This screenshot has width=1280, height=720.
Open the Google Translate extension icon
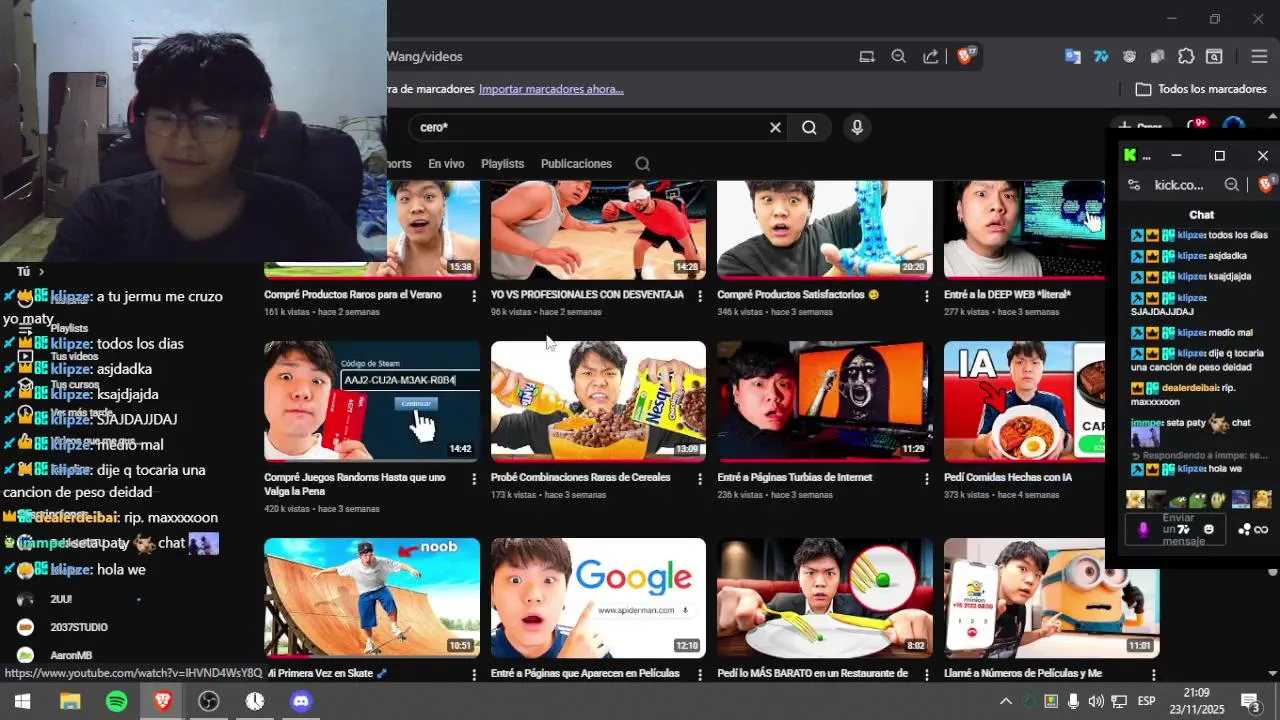coord(1072,57)
